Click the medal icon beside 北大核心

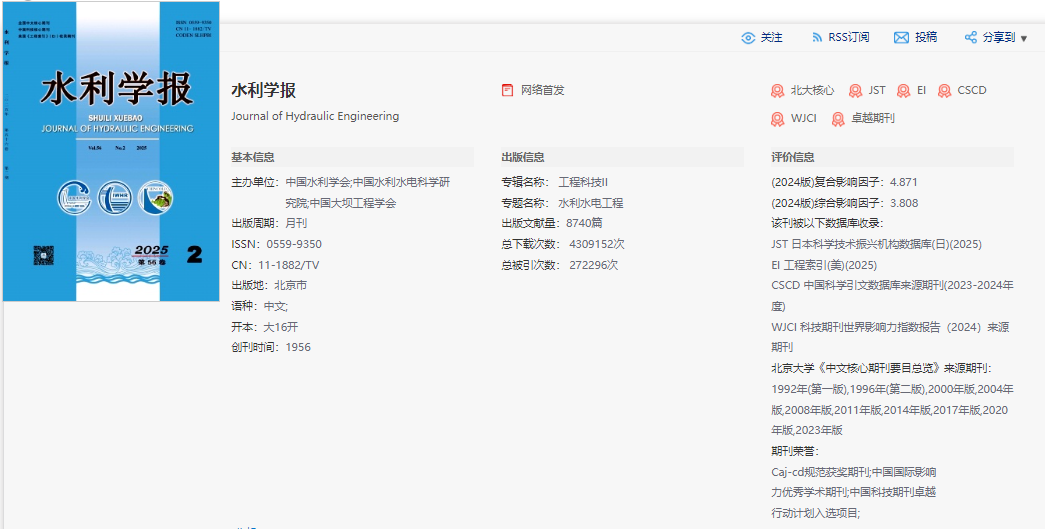(x=778, y=91)
